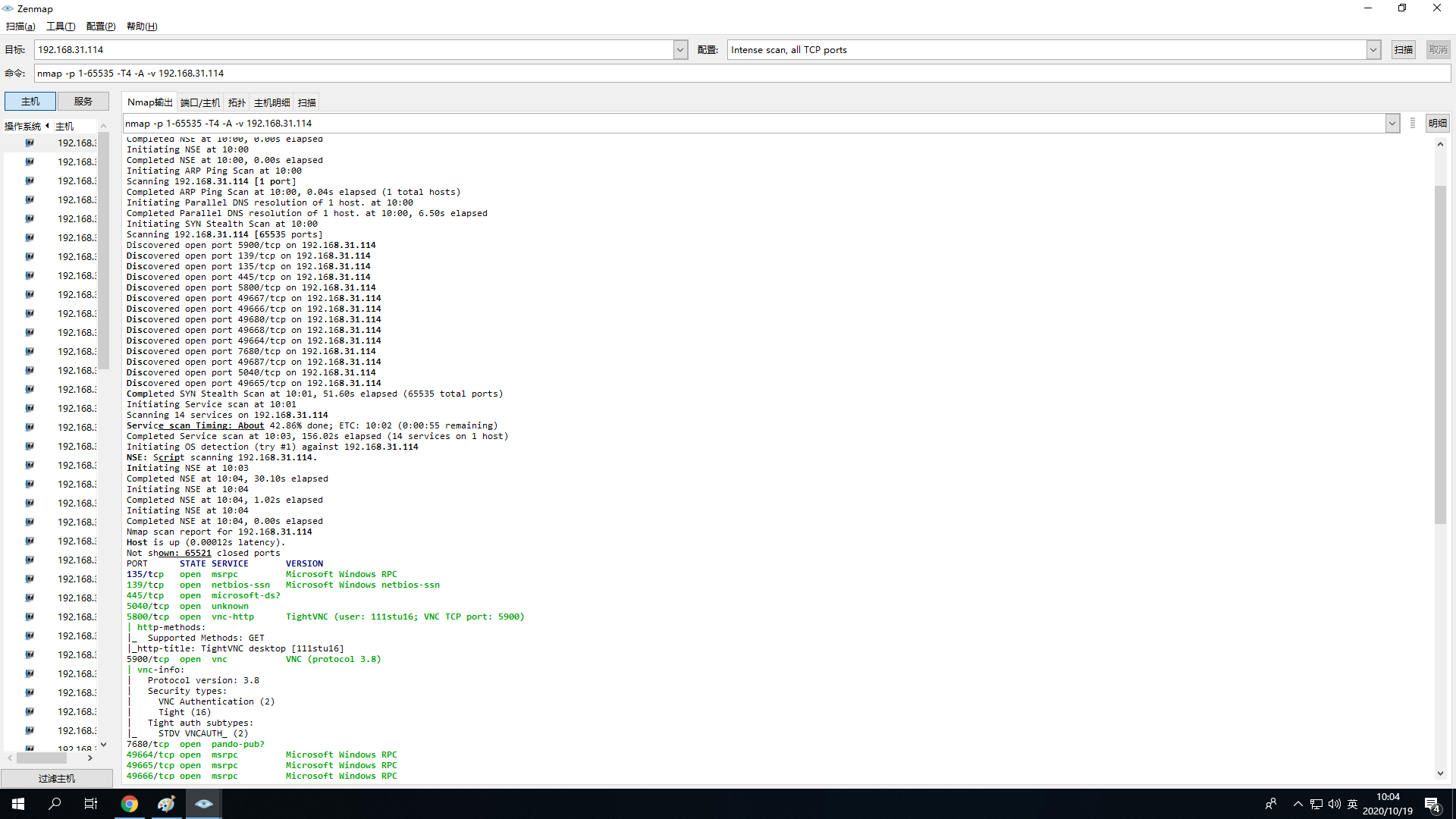1456x819 pixels.
Task: Expand the 配置 profile dropdown arrow
Action: [x=1373, y=50]
